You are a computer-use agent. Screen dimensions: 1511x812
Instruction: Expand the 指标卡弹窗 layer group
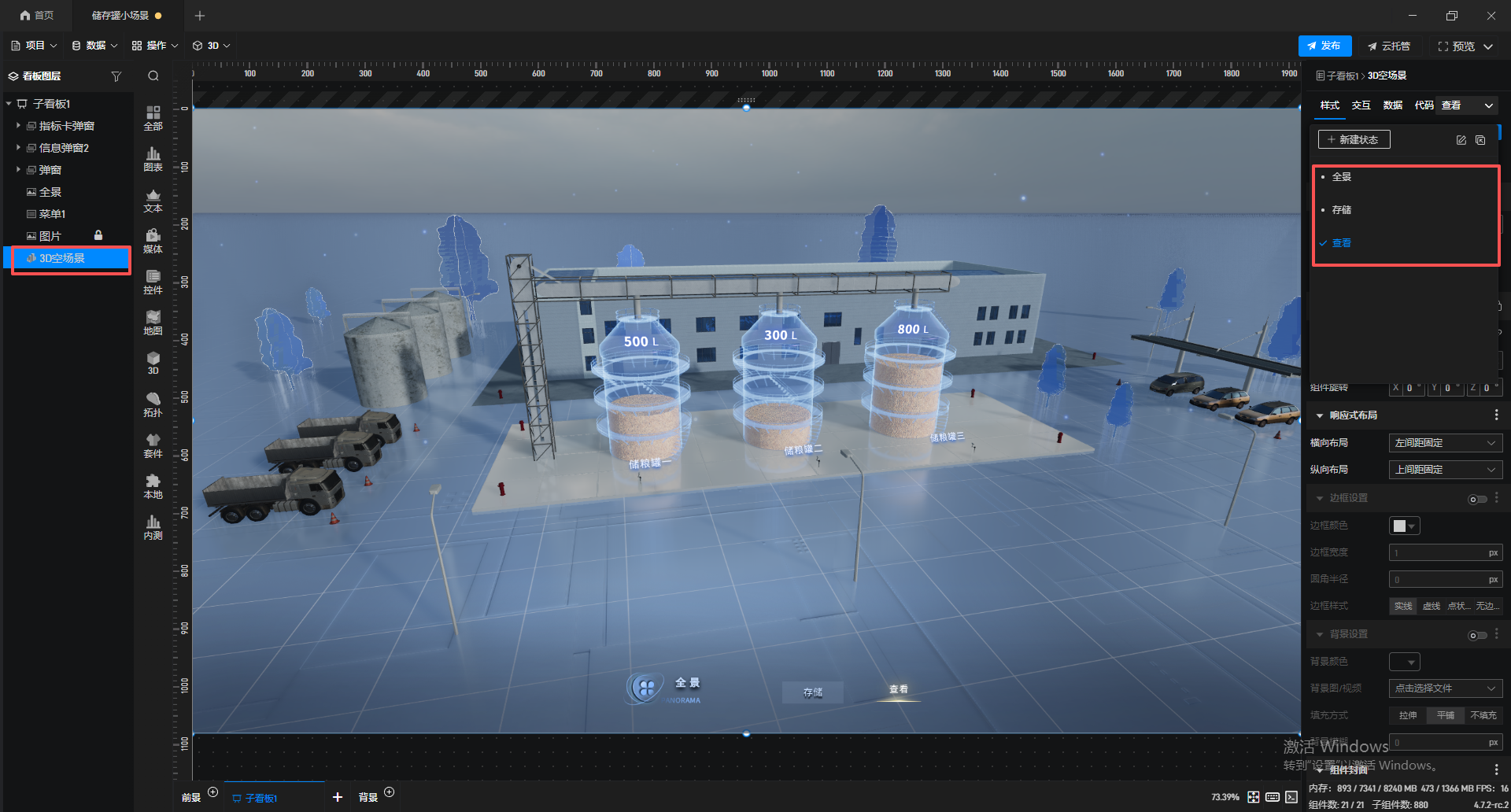tap(18, 126)
